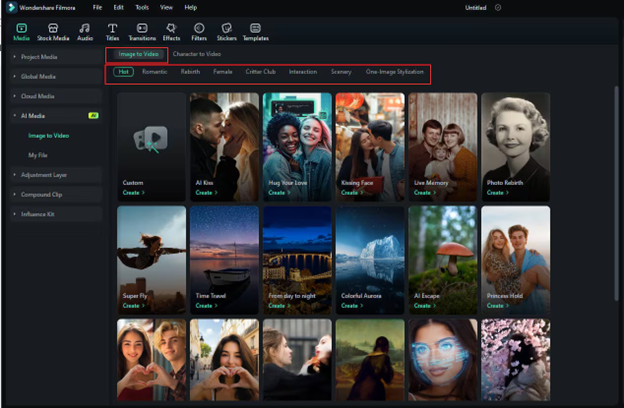624x408 pixels.
Task: Open the Filters icon
Action: [x=199, y=30]
